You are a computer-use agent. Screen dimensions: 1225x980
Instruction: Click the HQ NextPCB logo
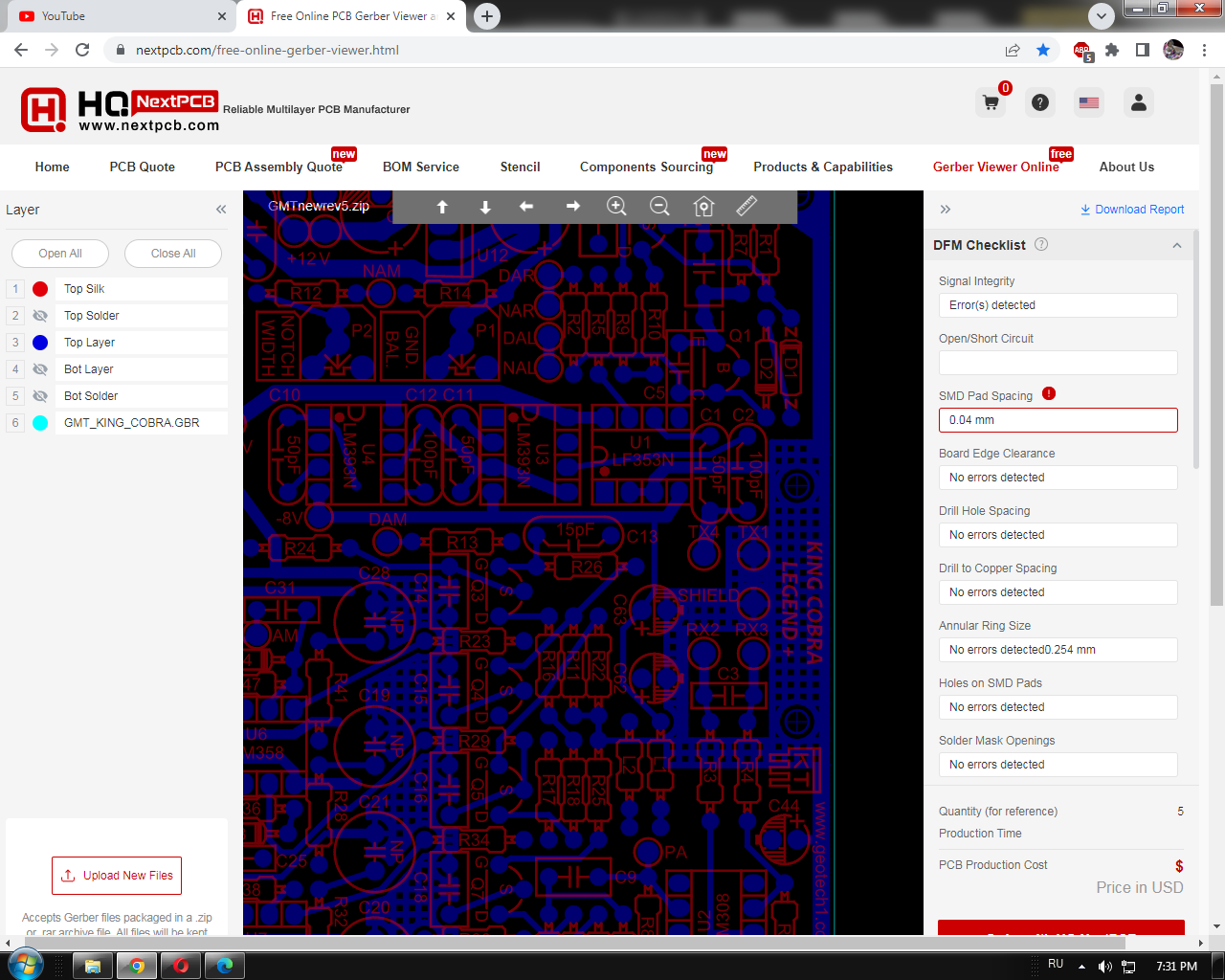[121, 110]
